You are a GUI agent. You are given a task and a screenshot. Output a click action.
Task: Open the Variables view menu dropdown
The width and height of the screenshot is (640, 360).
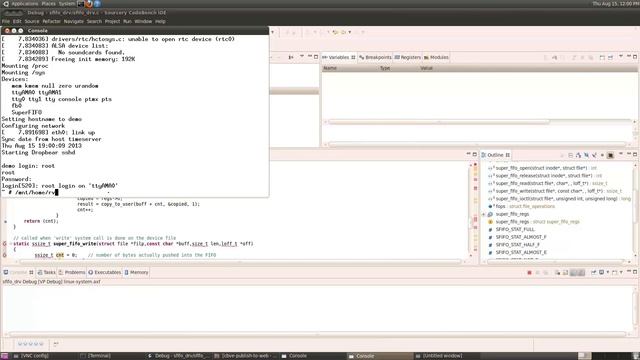(620, 57)
